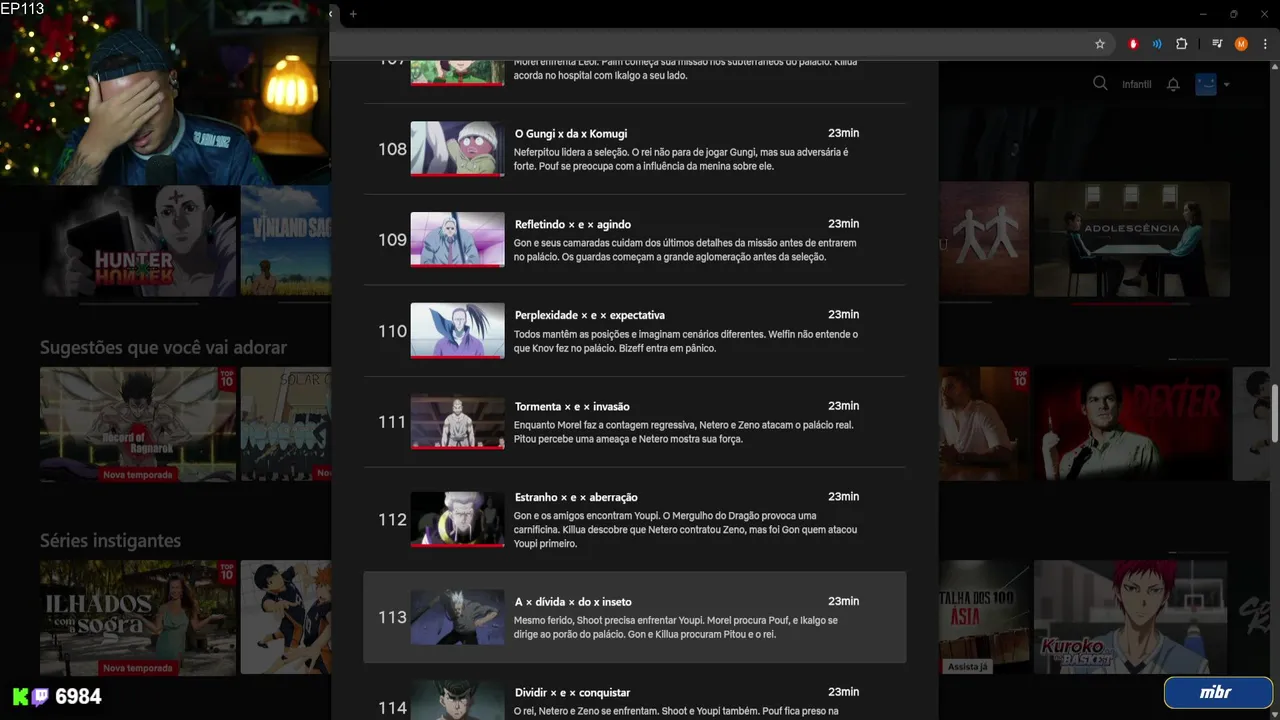The height and width of the screenshot is (720, 1280).
Task: Click the blue sound-wave extension icon
Action: tap(1157, 44)
